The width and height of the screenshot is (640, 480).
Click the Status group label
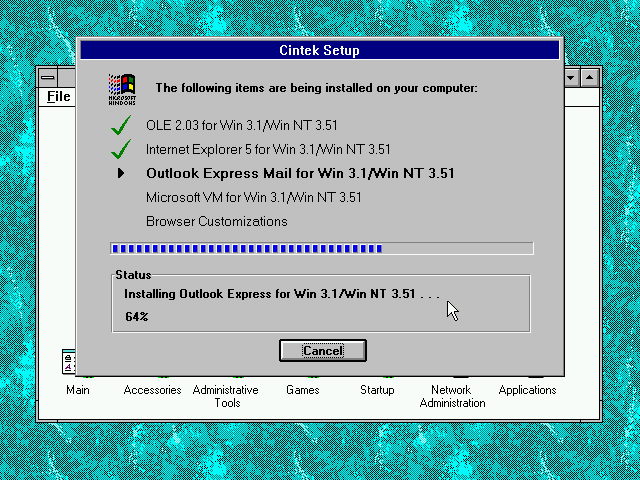click(x=133, y=275)
